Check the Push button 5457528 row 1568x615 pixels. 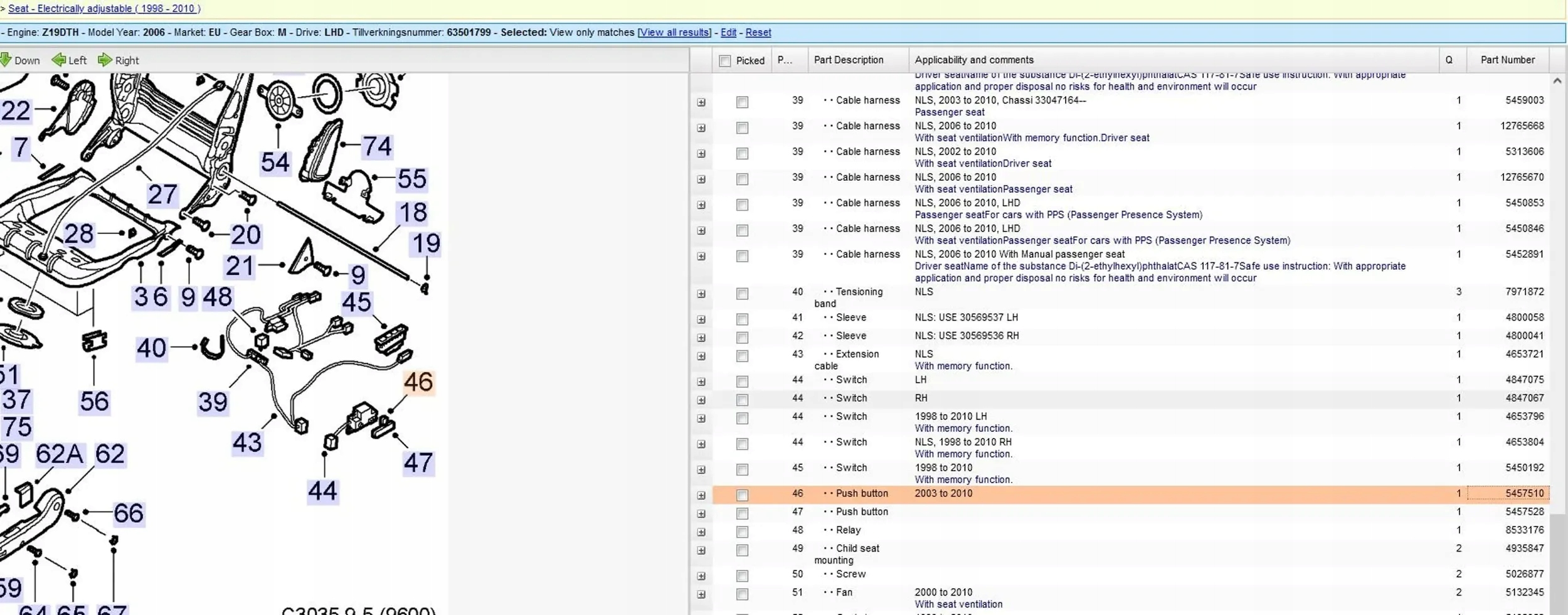coord(742,513)
